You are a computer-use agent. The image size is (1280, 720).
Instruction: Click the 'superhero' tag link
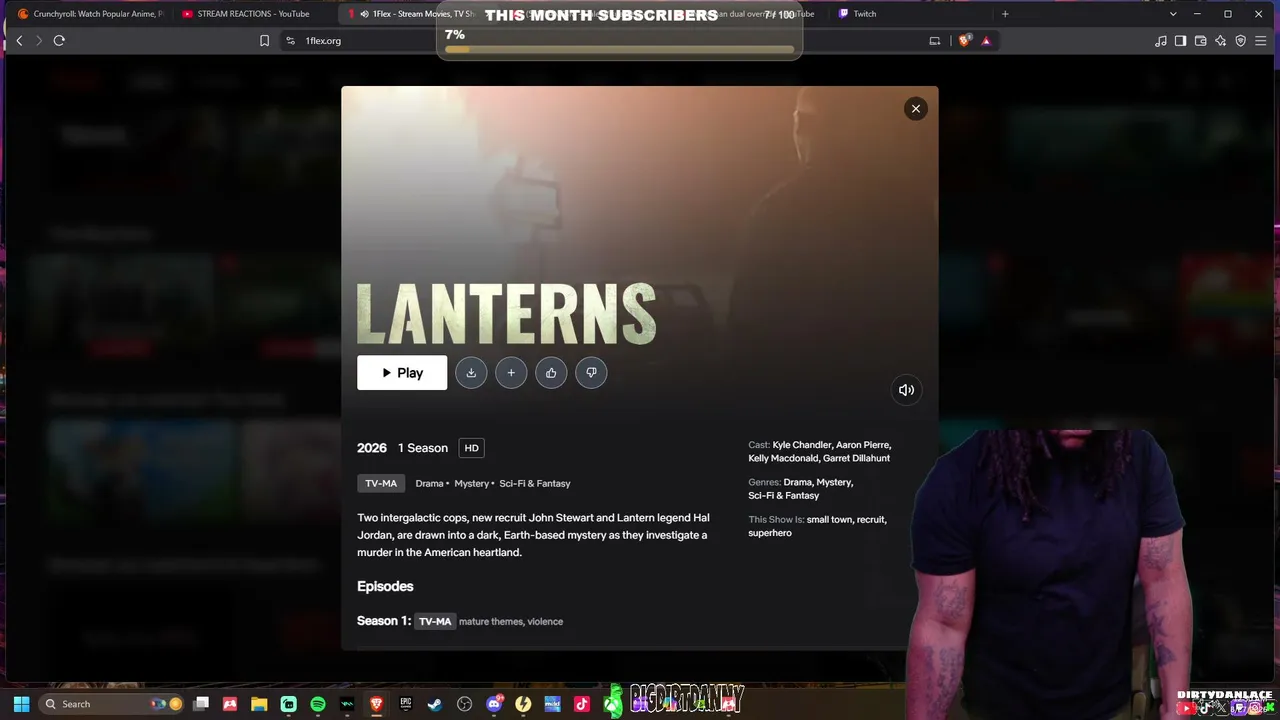(770, 533)
